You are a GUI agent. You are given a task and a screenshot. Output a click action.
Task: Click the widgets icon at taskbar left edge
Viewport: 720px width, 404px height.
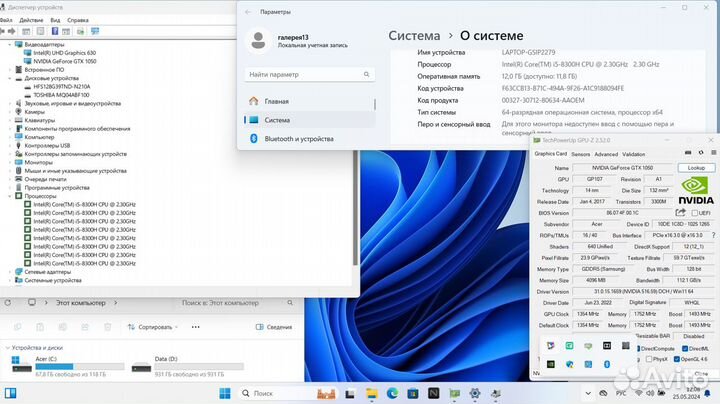pyautogui.click(x=11, y=393)
